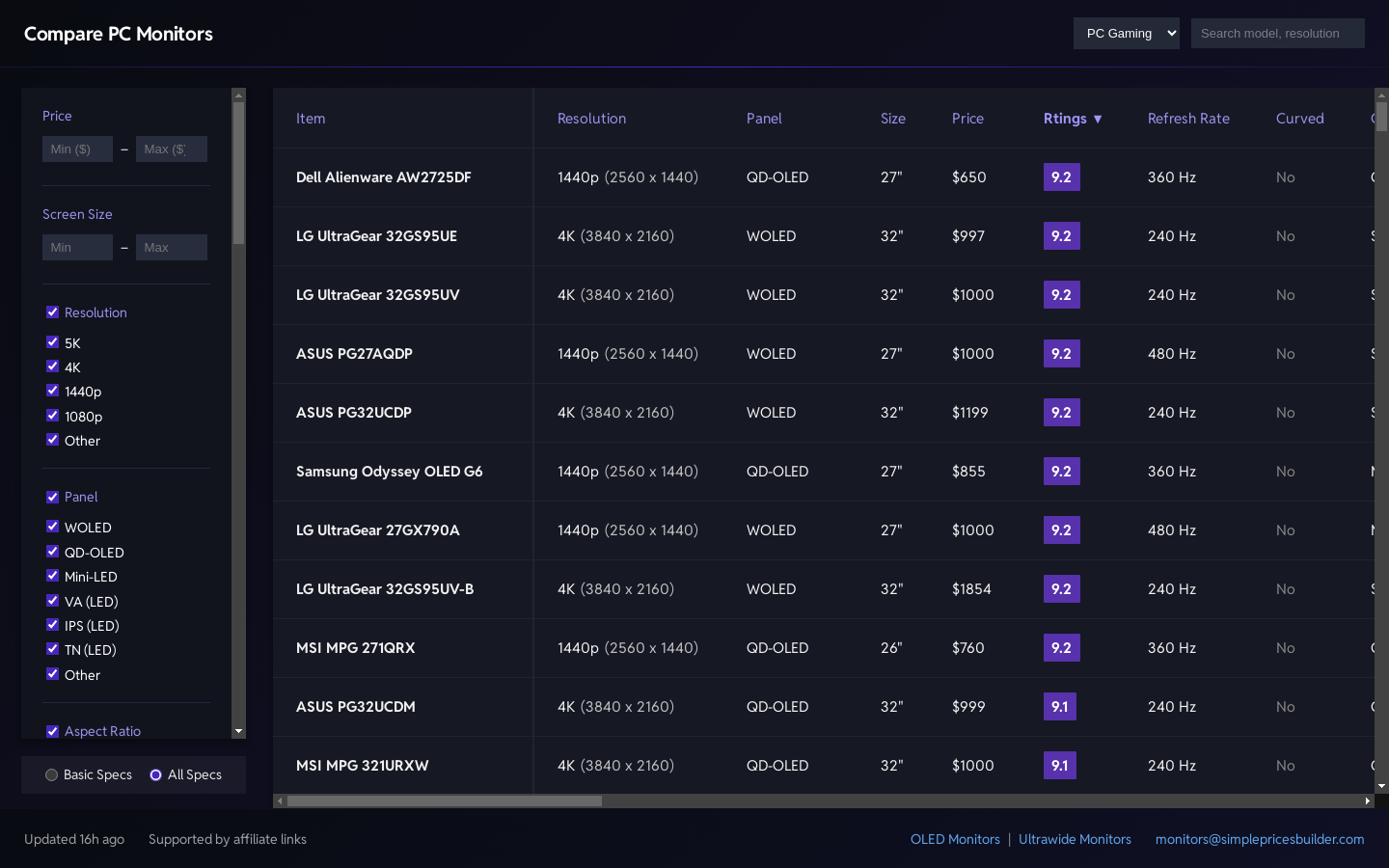Open the PC Gaming usage dropdown

click(x=1126, y=33)
